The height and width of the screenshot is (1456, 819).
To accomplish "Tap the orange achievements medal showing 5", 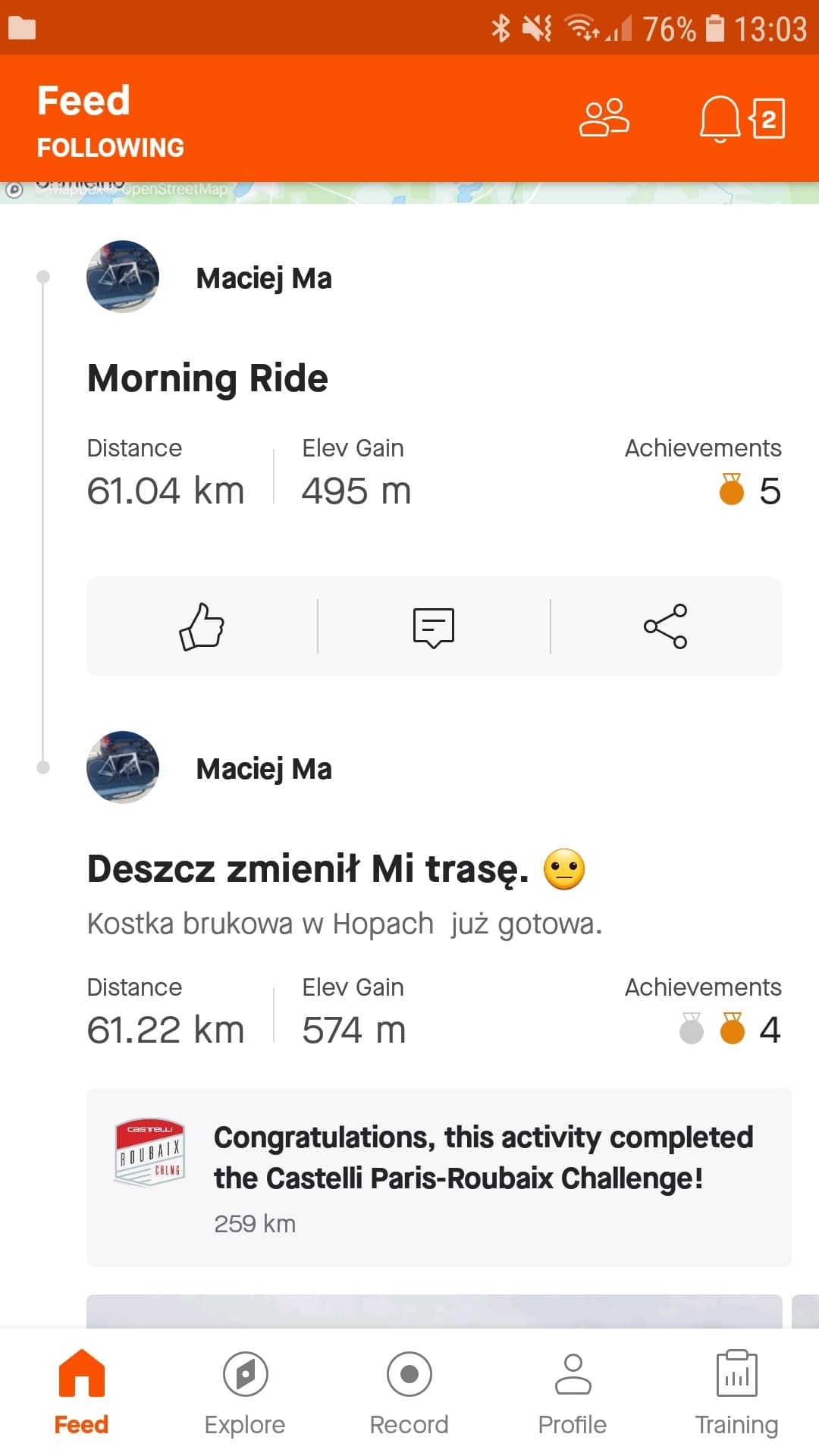I will point(732,490).
